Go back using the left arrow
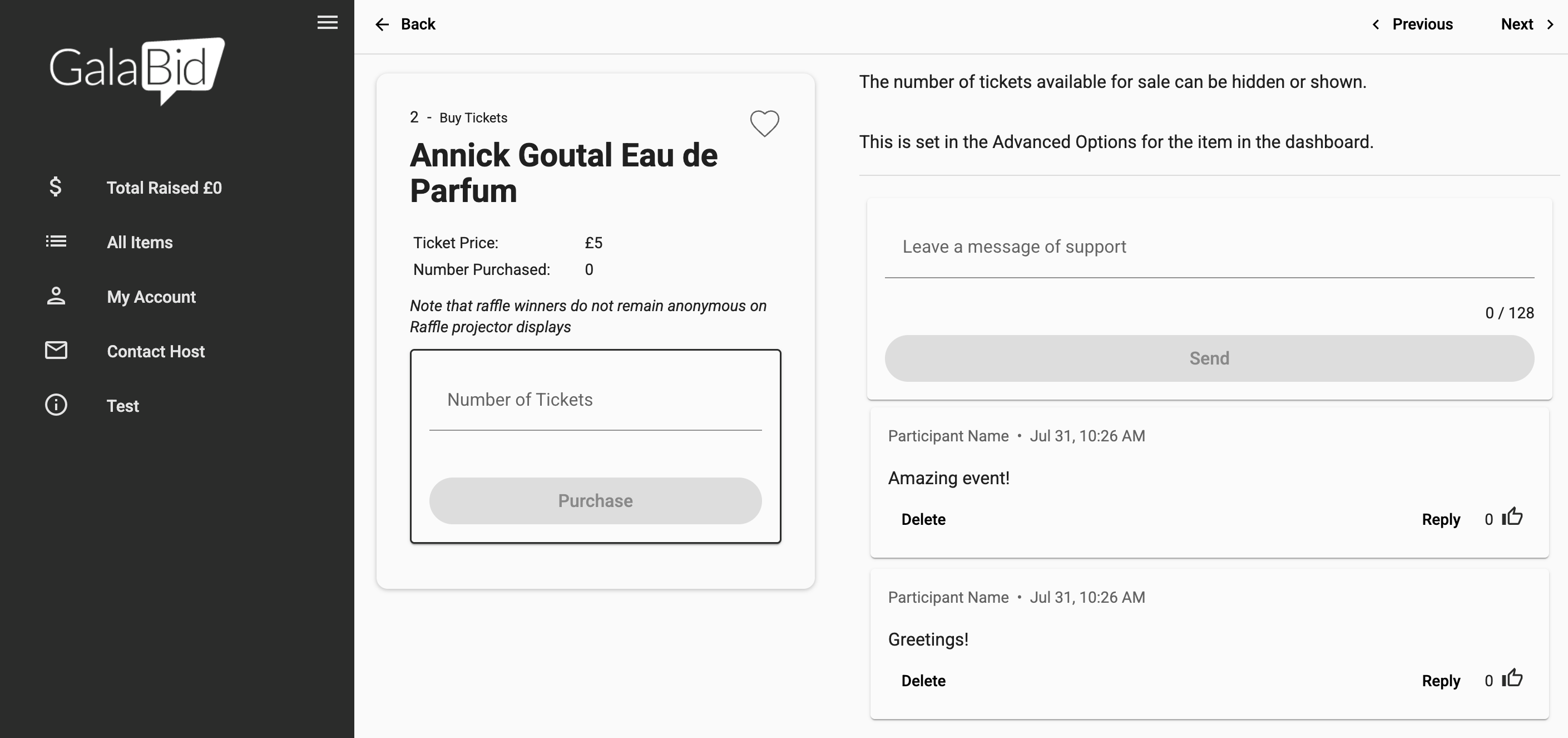 382,24
